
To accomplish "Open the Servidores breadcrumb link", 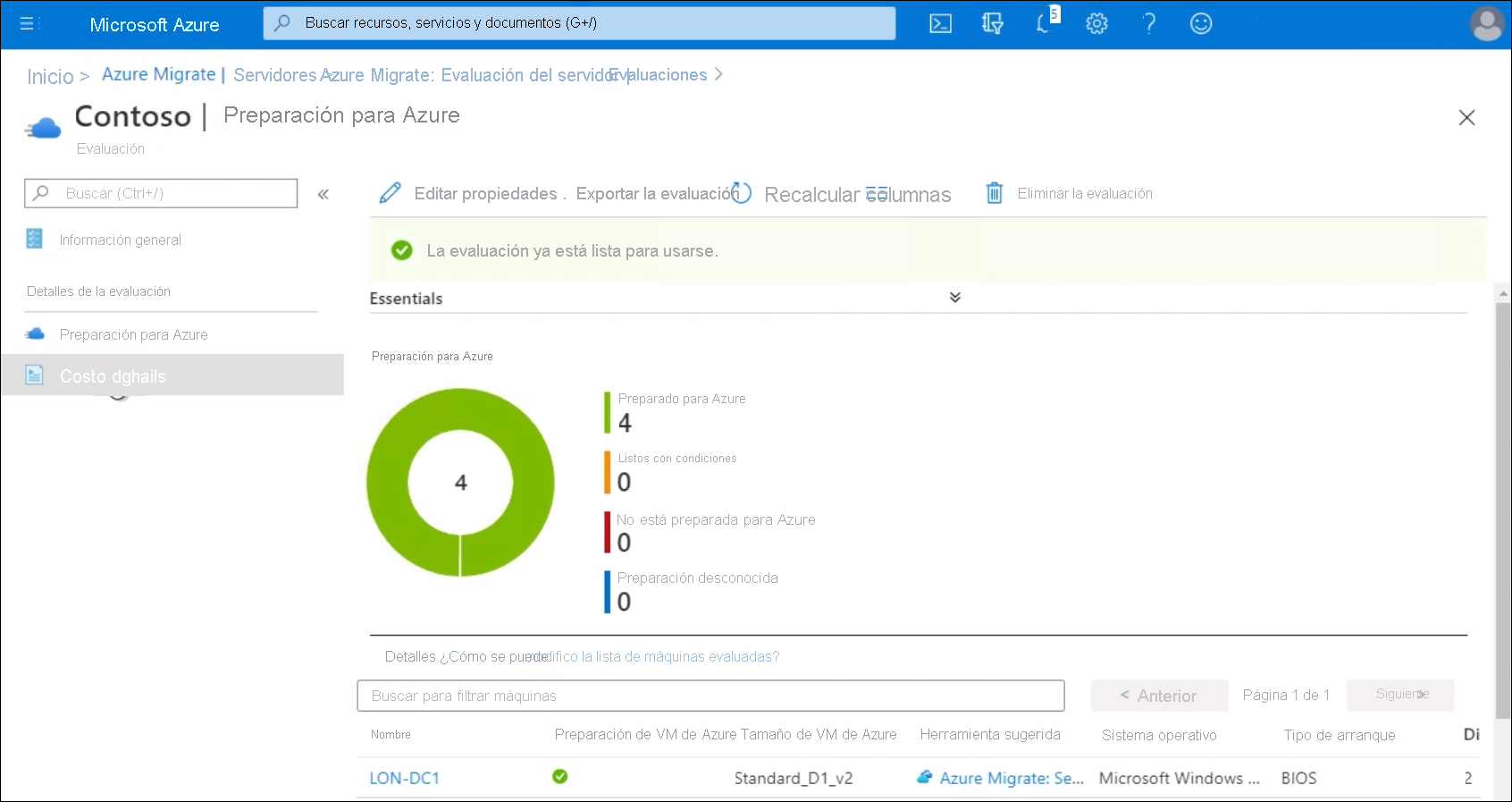I will (275, 75).
